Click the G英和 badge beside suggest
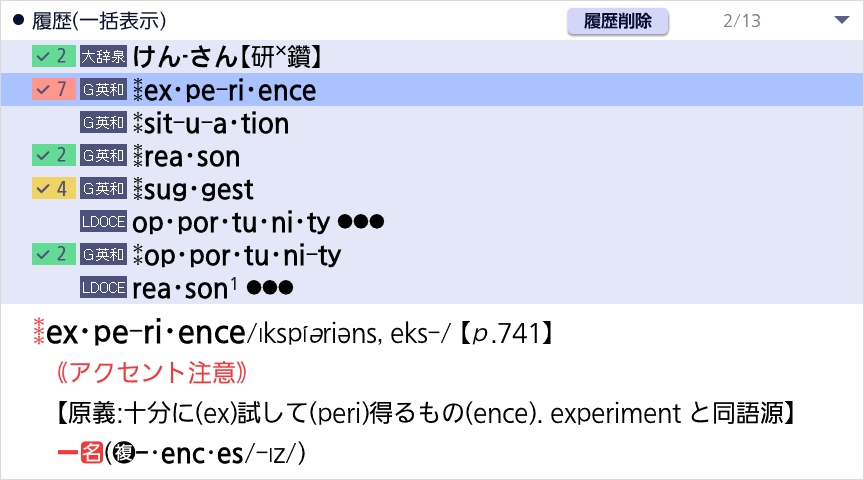The image size is (864, 480). tap(103, 189)
